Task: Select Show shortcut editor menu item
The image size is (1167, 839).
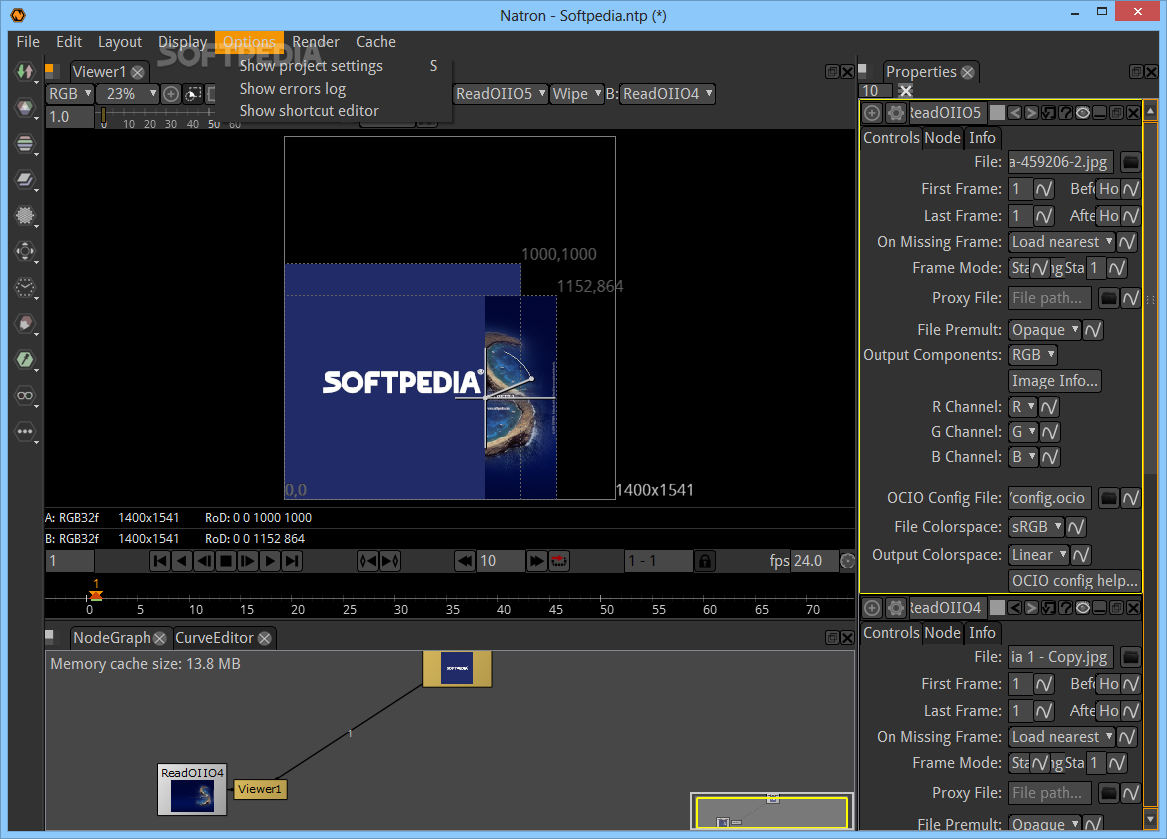Action: (x=309, y=111)
